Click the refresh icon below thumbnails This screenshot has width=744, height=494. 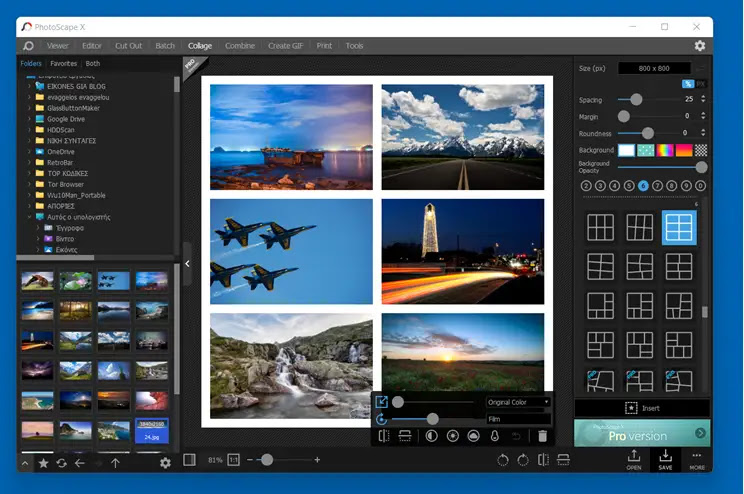coord(62,463)
